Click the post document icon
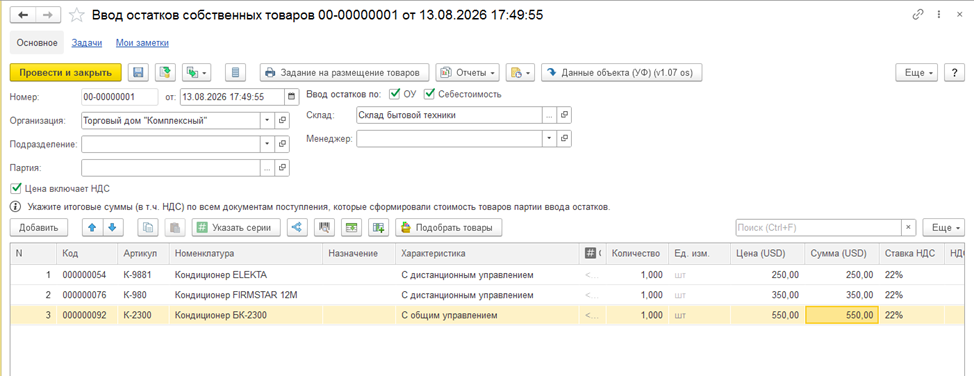The height and width of the screenshot is (376, 974). 165,73
